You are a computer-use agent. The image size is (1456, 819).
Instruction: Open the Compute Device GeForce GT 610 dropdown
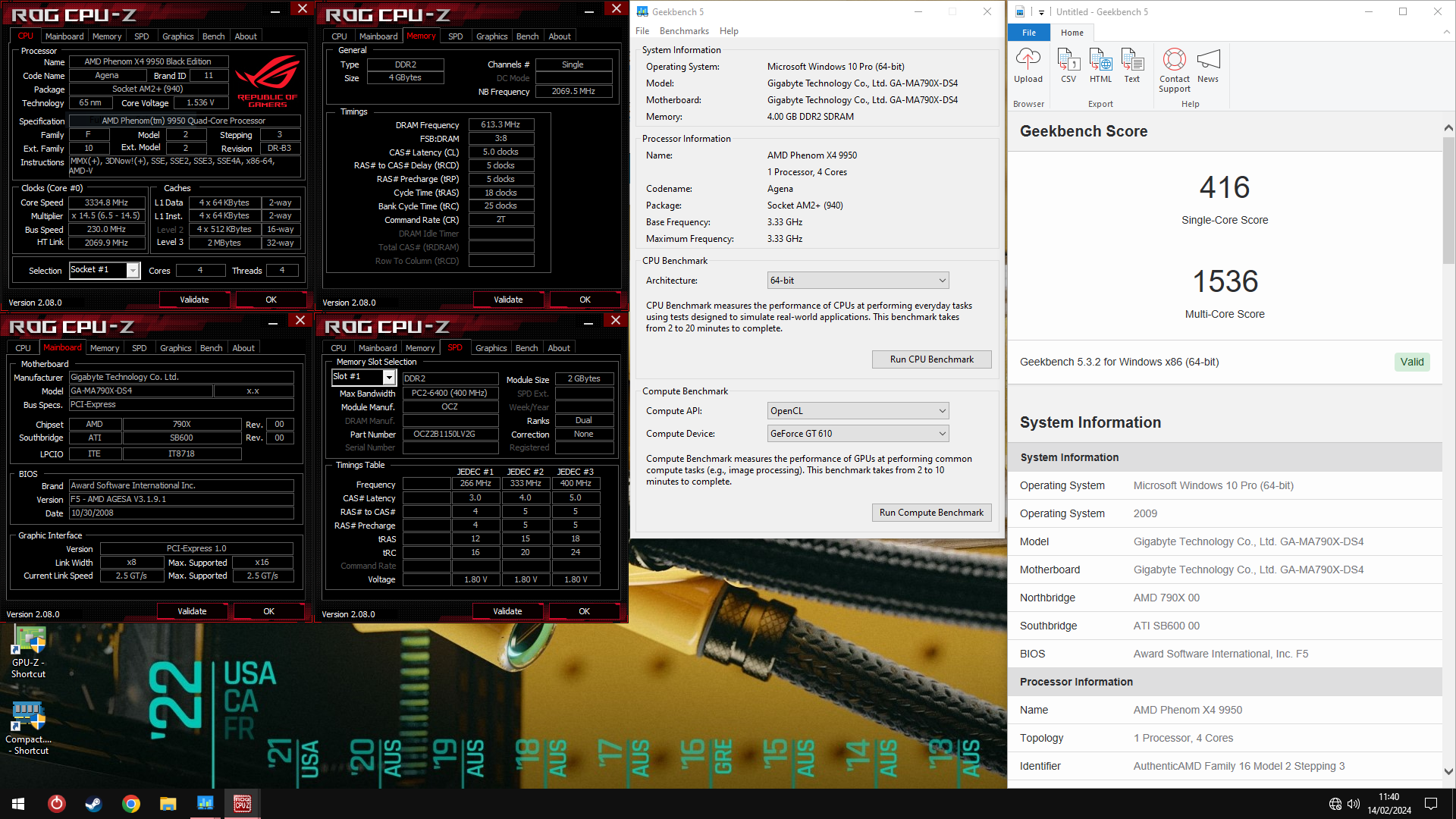click(x=858, y=434)
